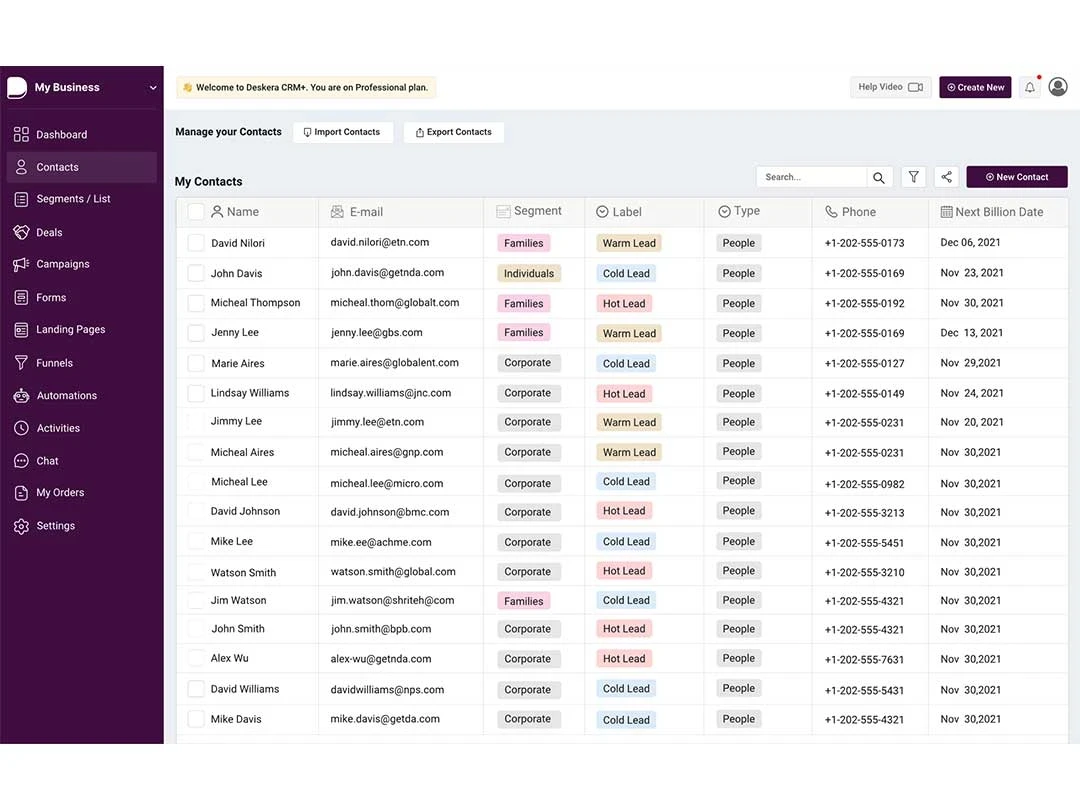Click the New Contact button

[1016, 176]
